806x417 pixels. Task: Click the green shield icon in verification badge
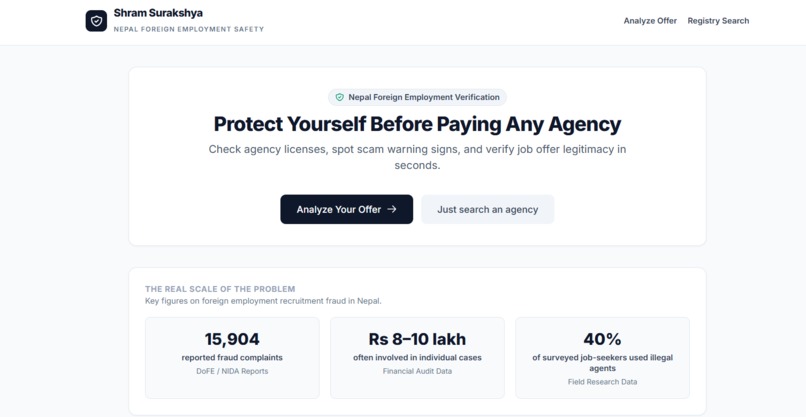[x=339, y=97]
